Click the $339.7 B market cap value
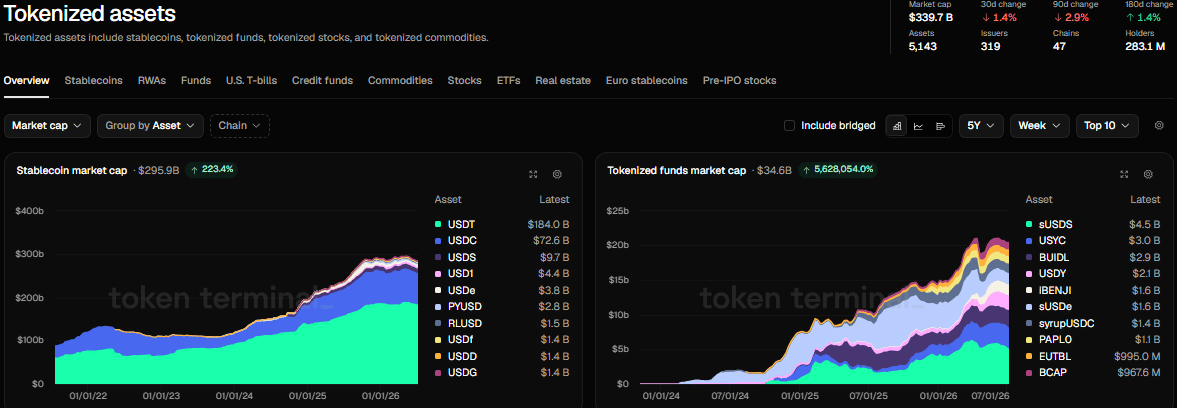The height and width of the screenshot is (408, 1177). [x=931, y=18]
